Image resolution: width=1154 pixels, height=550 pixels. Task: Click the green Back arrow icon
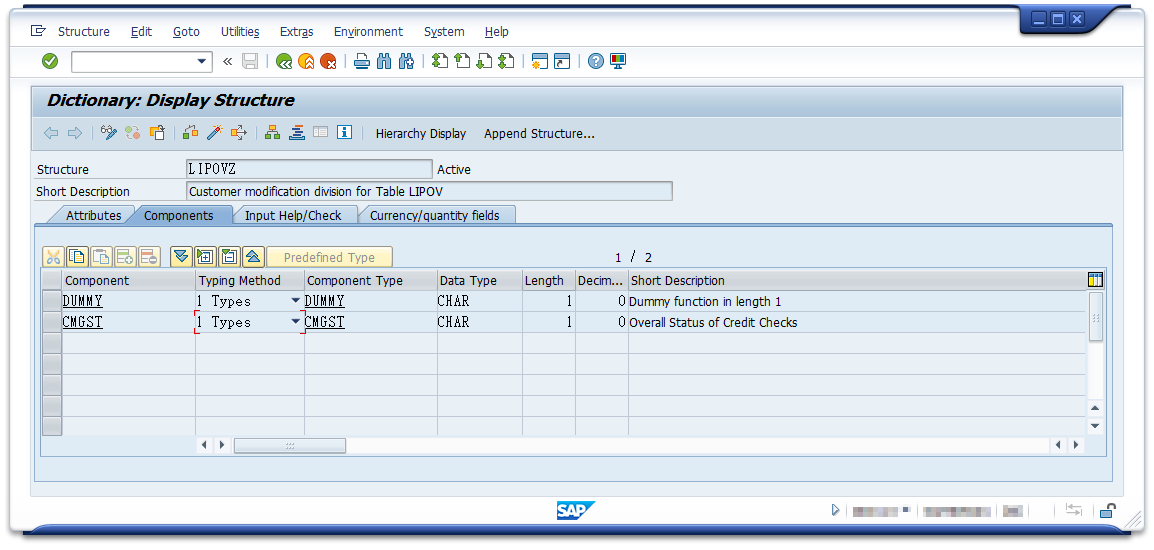point(284,62)
